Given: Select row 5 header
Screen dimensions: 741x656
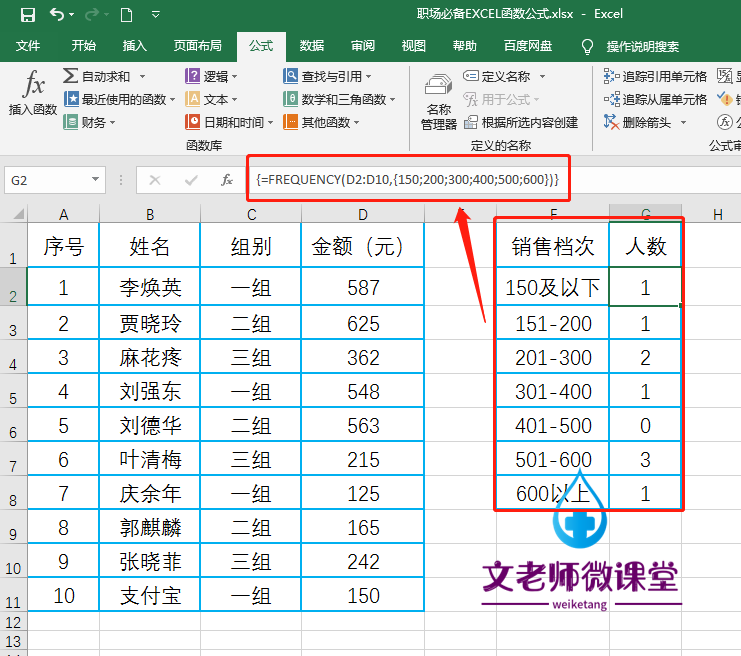Looking at the screenshot, I should click(x=13, y=391).
